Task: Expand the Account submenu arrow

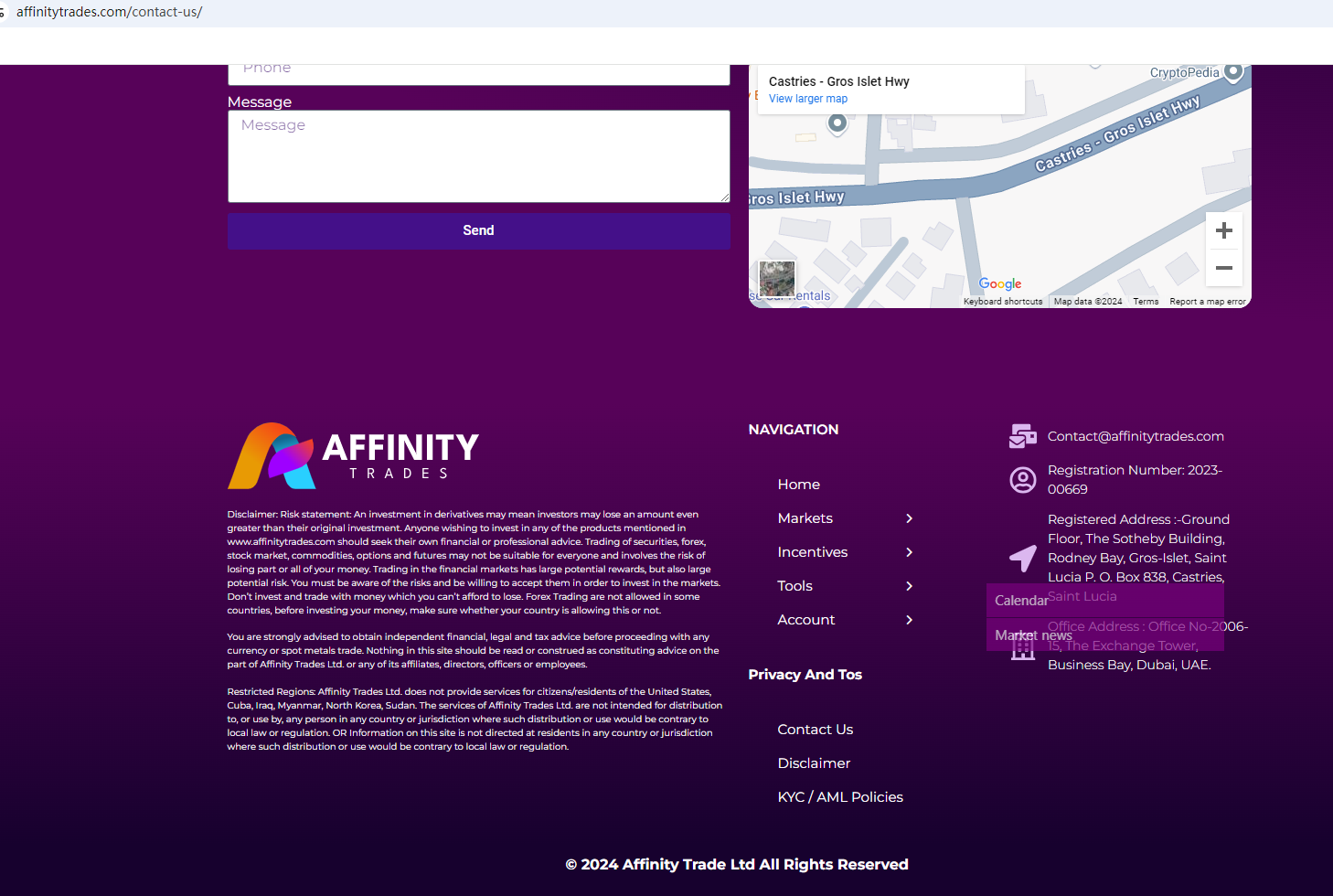Action: (909, 620)
